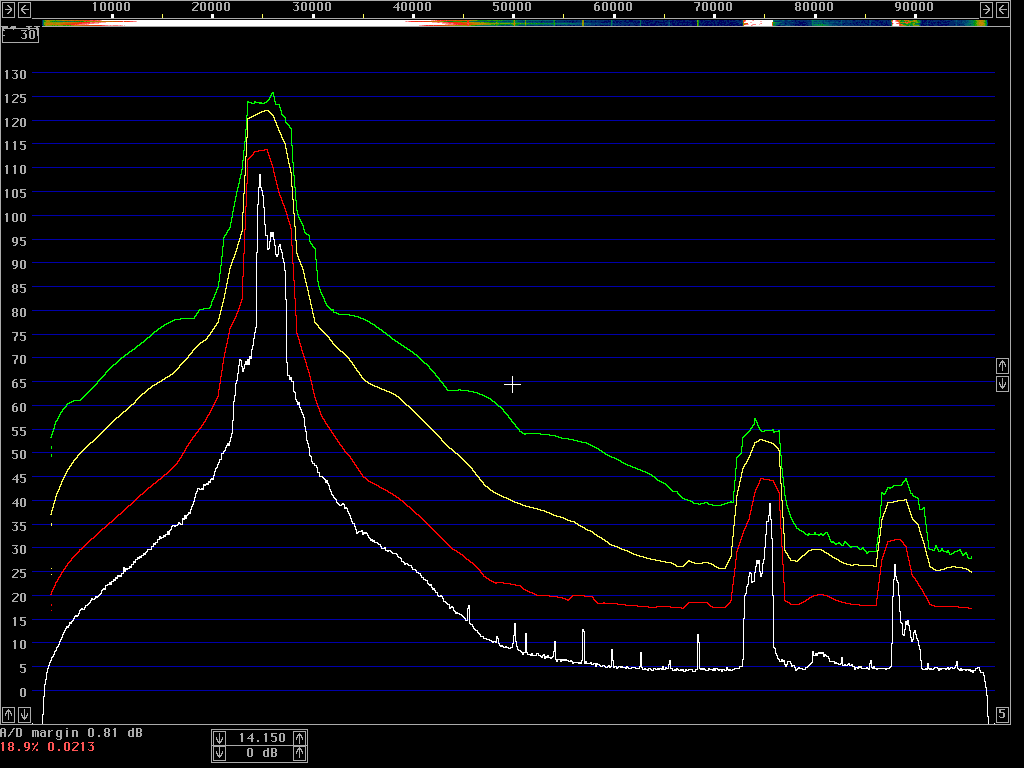This screenshot has width=1024, height=768.
Task: Click the right-arrow button at top-left of frequency scale
Action: [8, 9]
